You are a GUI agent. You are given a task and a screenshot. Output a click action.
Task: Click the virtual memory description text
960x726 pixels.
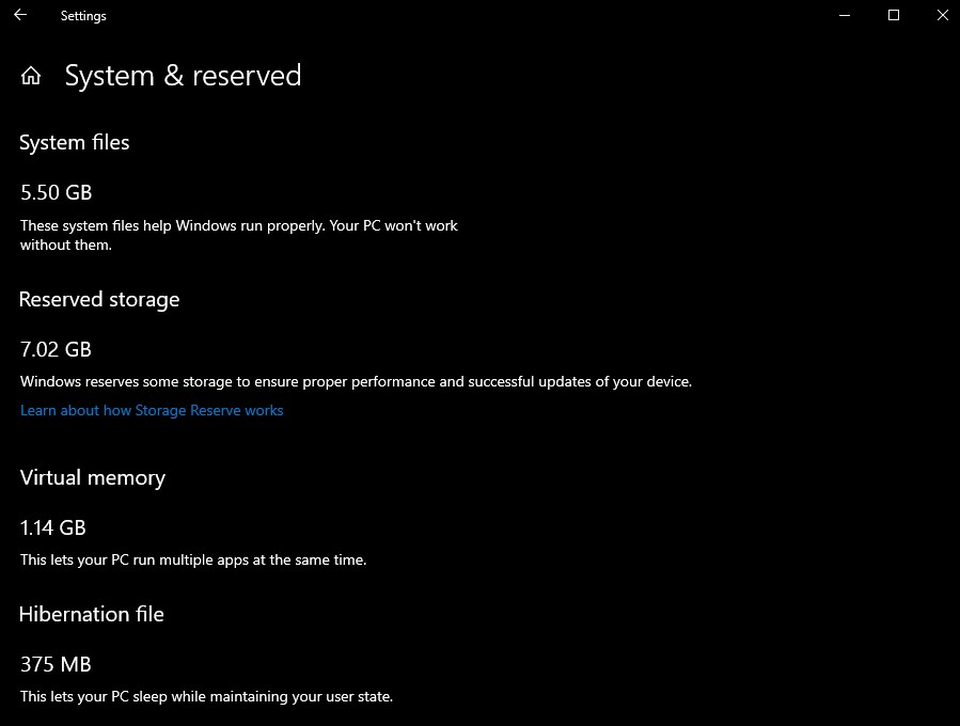[x=192, y=560]
